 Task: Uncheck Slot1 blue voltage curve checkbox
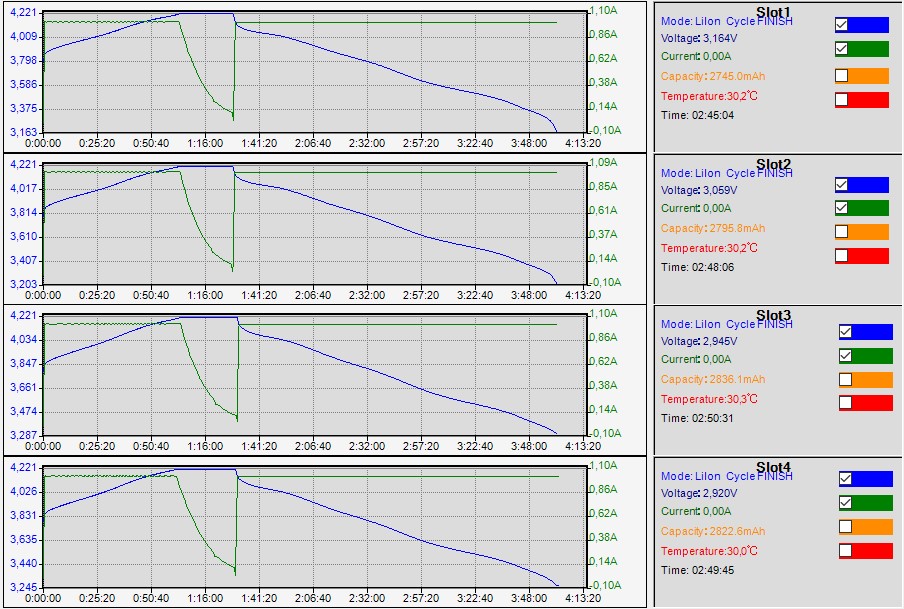point(841,24)
